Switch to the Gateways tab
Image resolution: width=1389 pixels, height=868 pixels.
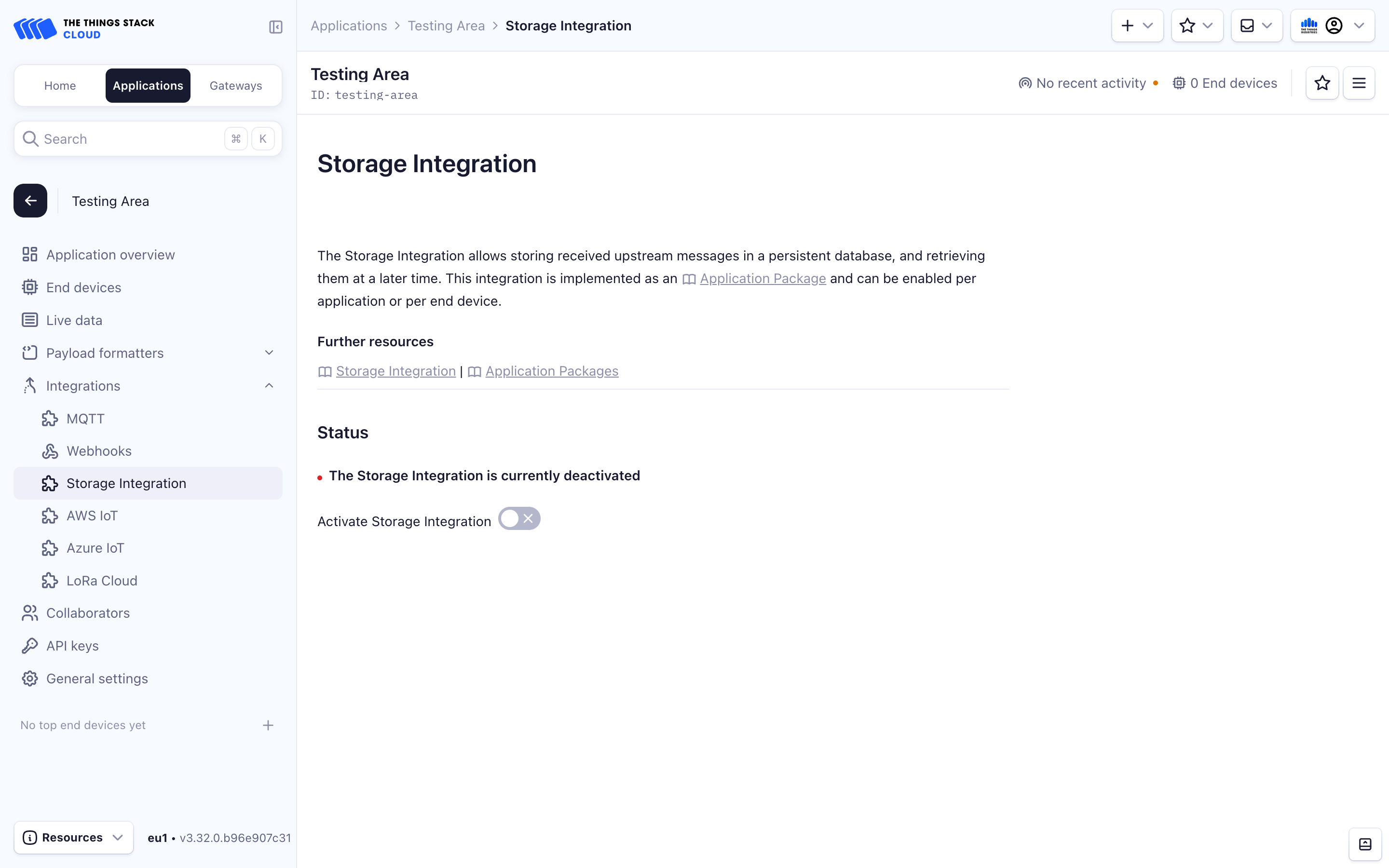coord(236,85)
